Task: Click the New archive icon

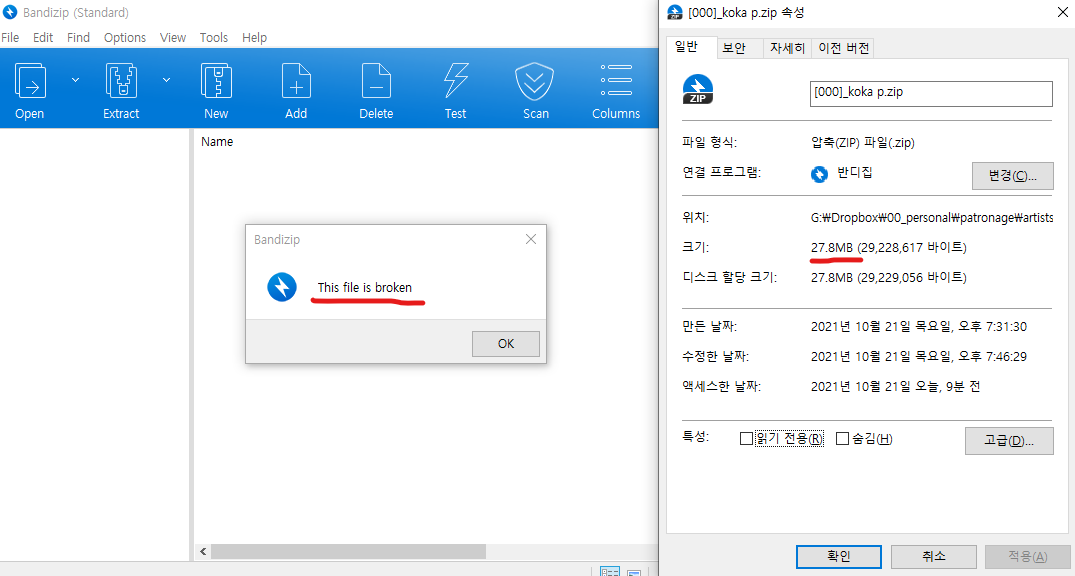Action: point(216,81)
